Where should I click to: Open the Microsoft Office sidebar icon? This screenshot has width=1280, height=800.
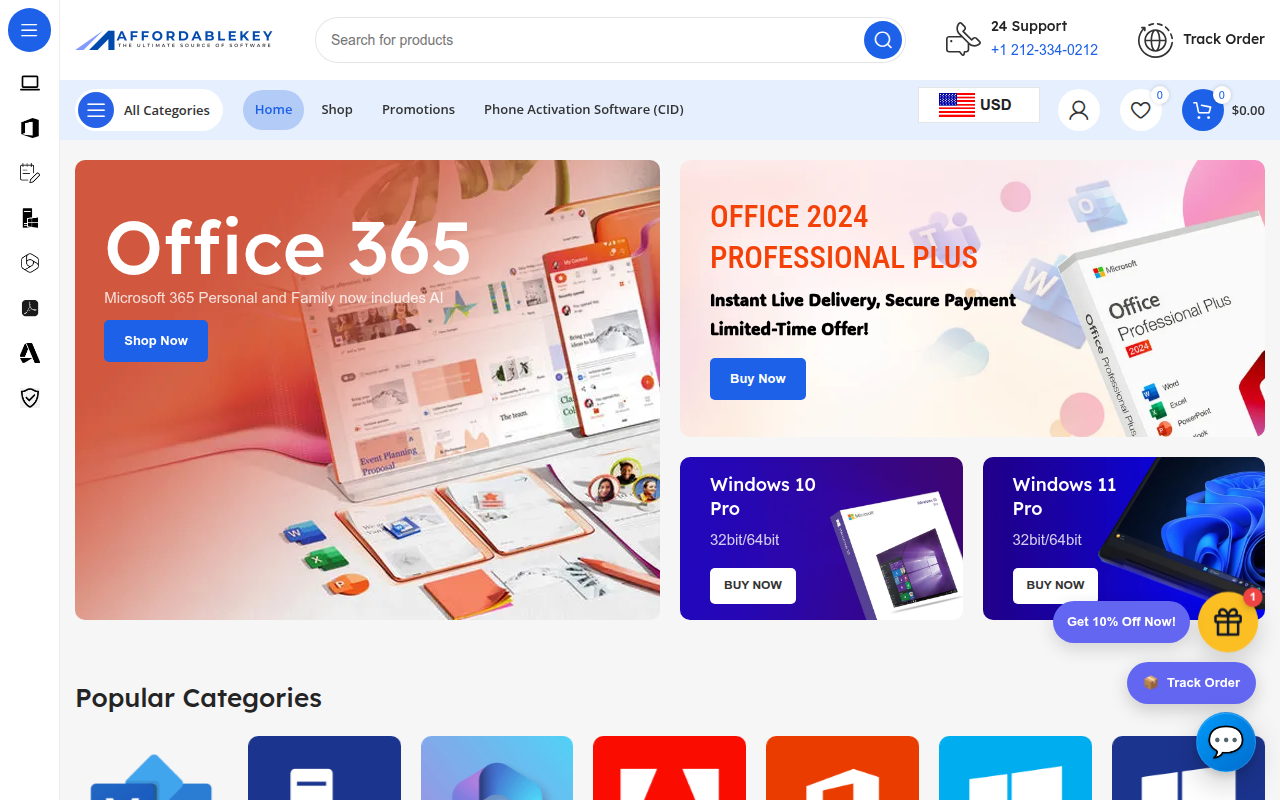coord(30,128)
